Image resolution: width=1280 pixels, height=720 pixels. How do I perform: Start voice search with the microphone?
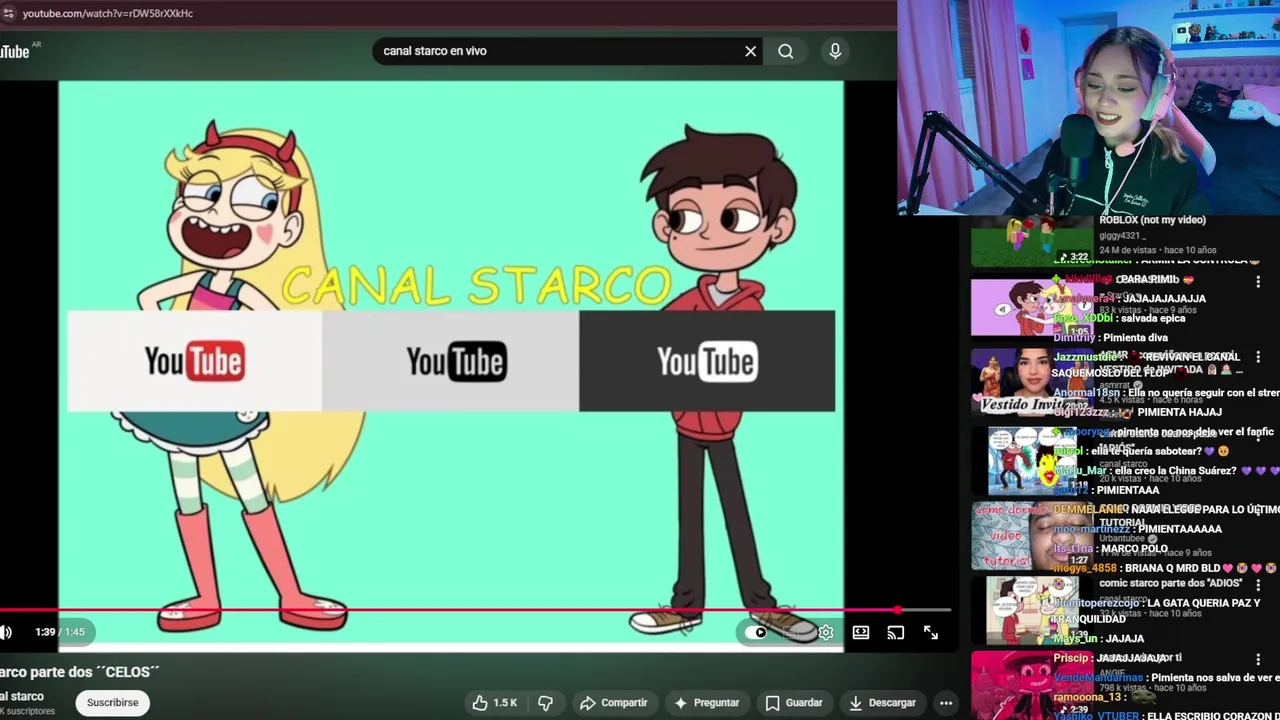pyautogui.click(x=835, y=51)
